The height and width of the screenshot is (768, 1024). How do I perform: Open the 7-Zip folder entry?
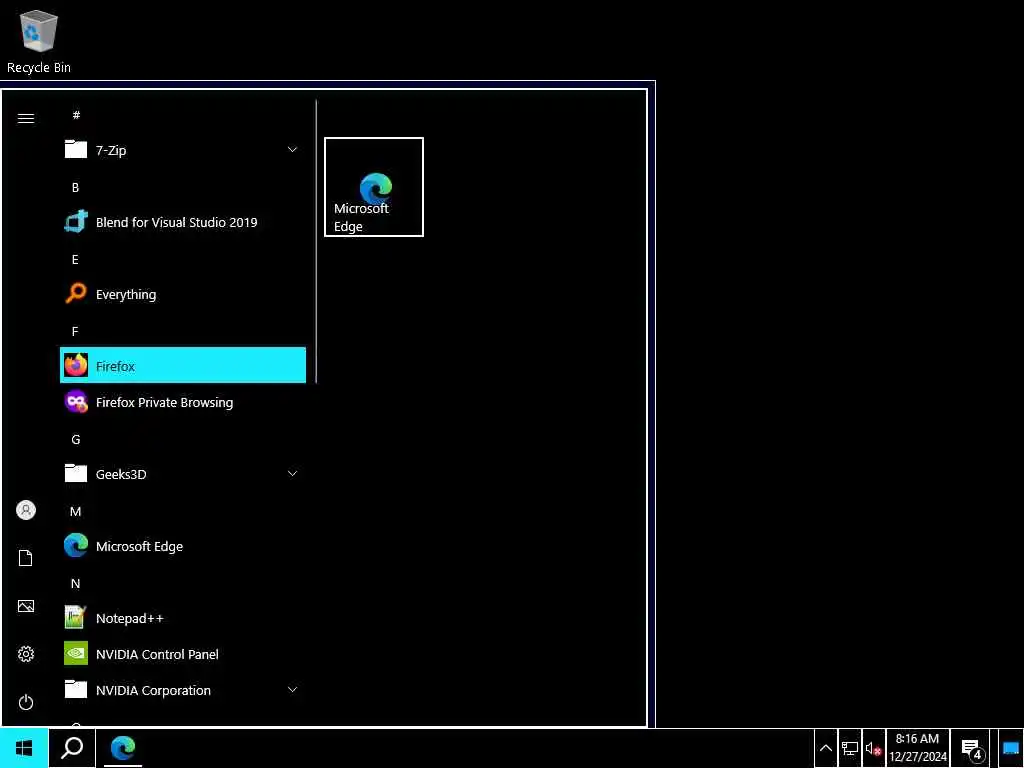(183, 150)
